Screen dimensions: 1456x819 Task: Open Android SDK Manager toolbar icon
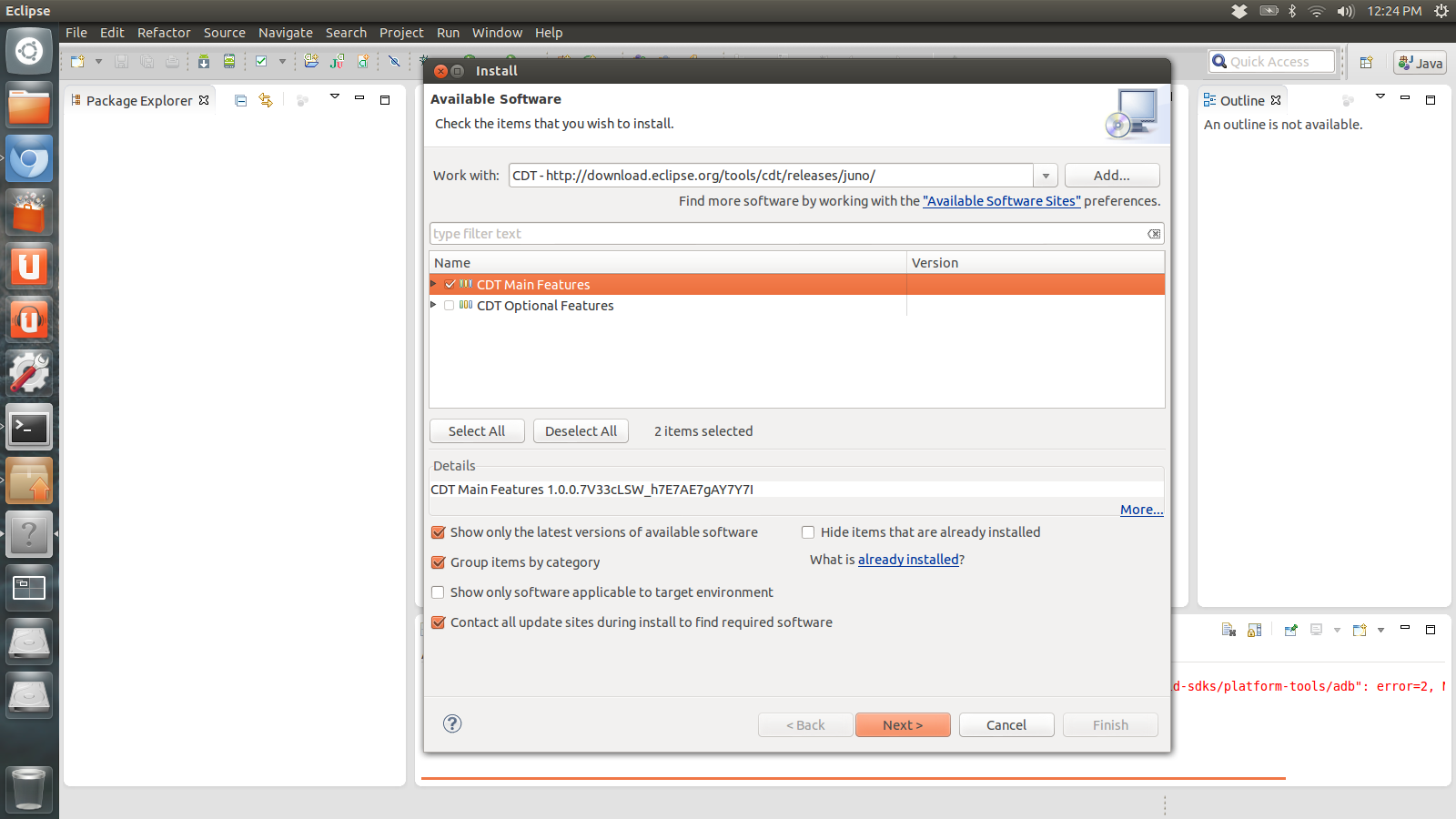[204, 61]
